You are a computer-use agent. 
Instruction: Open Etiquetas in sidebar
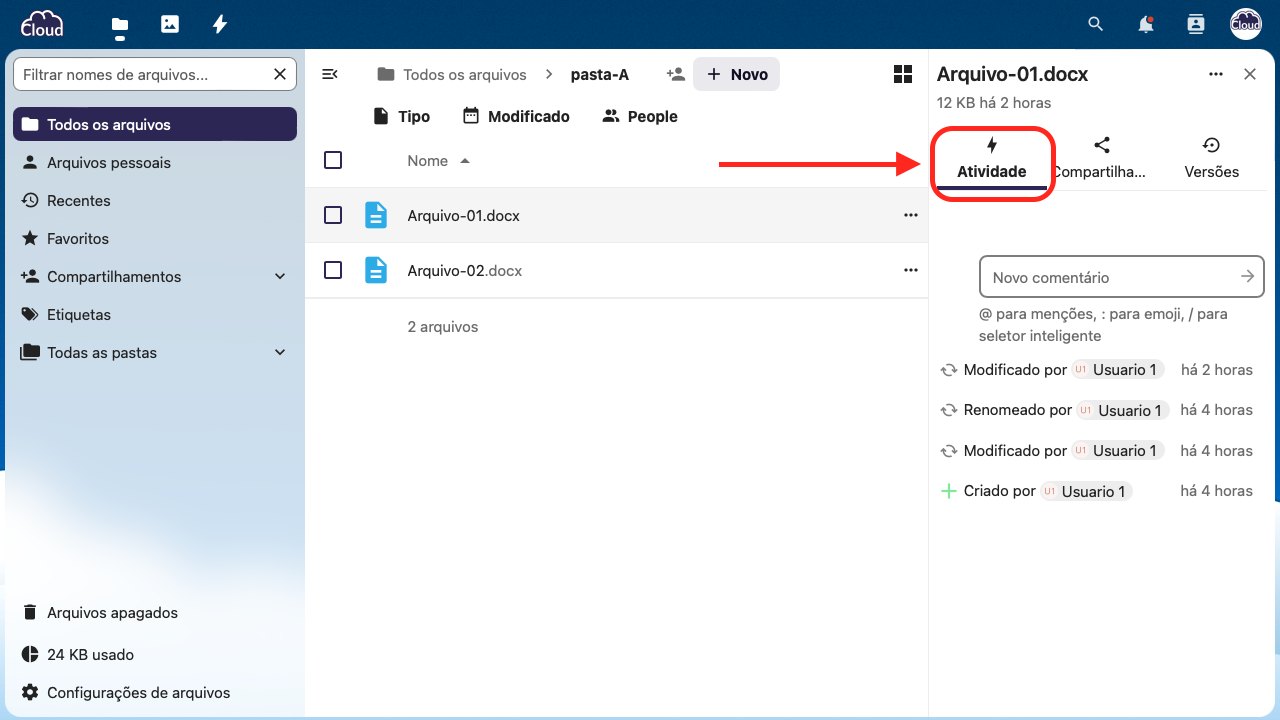click(x=155, y=314)
